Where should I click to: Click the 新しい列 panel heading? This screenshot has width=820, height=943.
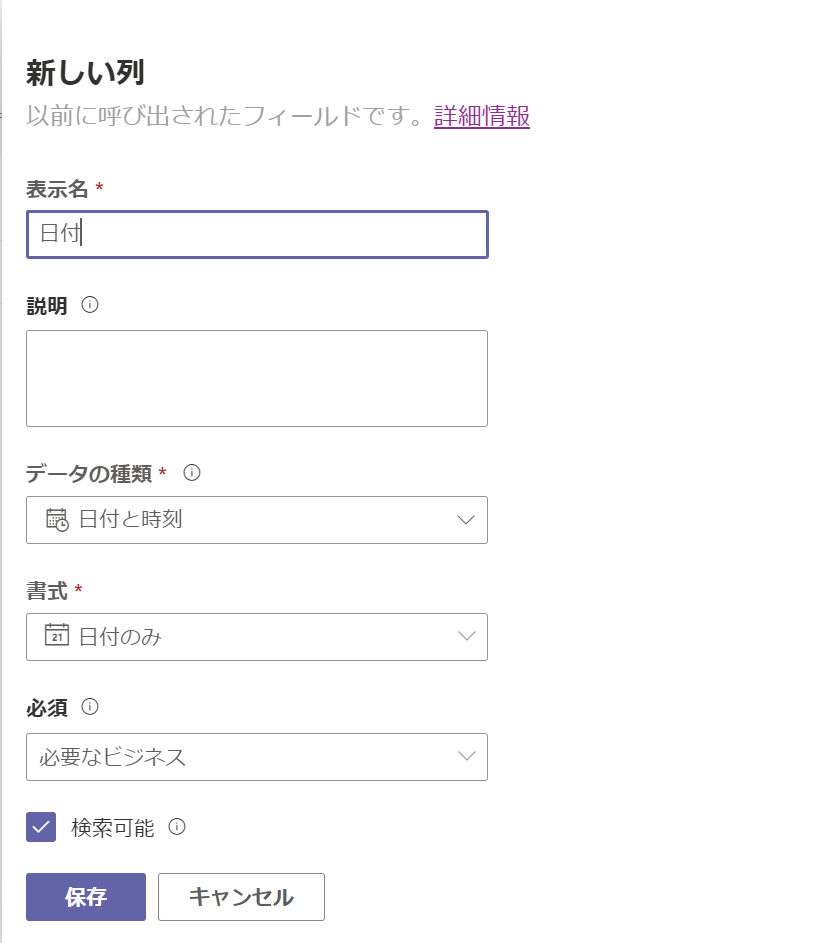coord(86,73)
